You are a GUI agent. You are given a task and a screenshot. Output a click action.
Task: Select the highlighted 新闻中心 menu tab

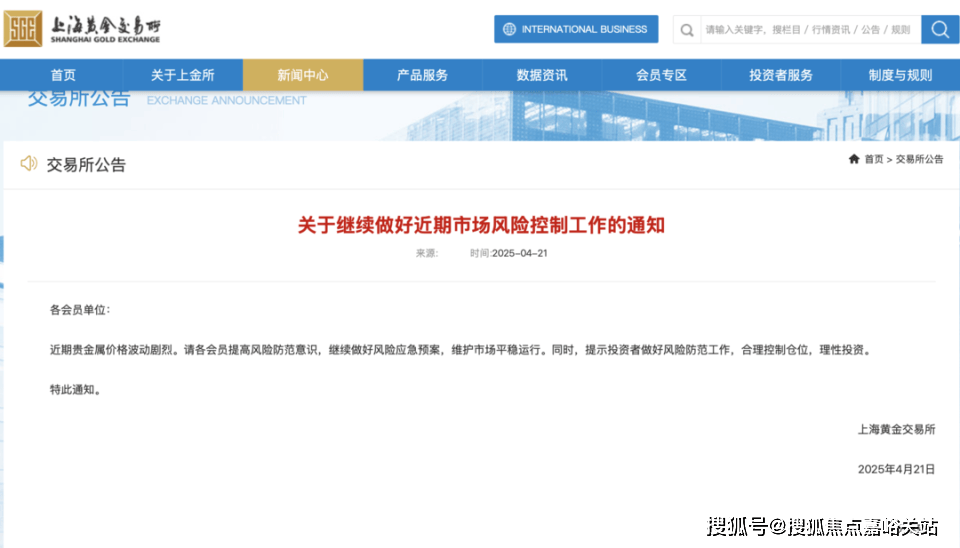tap(302, 75)
